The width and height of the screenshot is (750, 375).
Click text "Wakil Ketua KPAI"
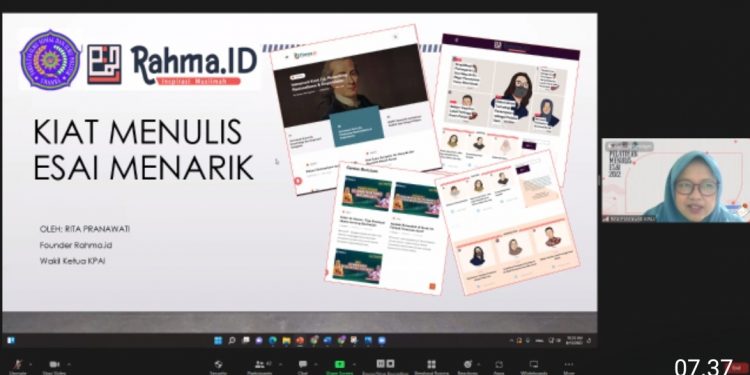pos(72,261)
